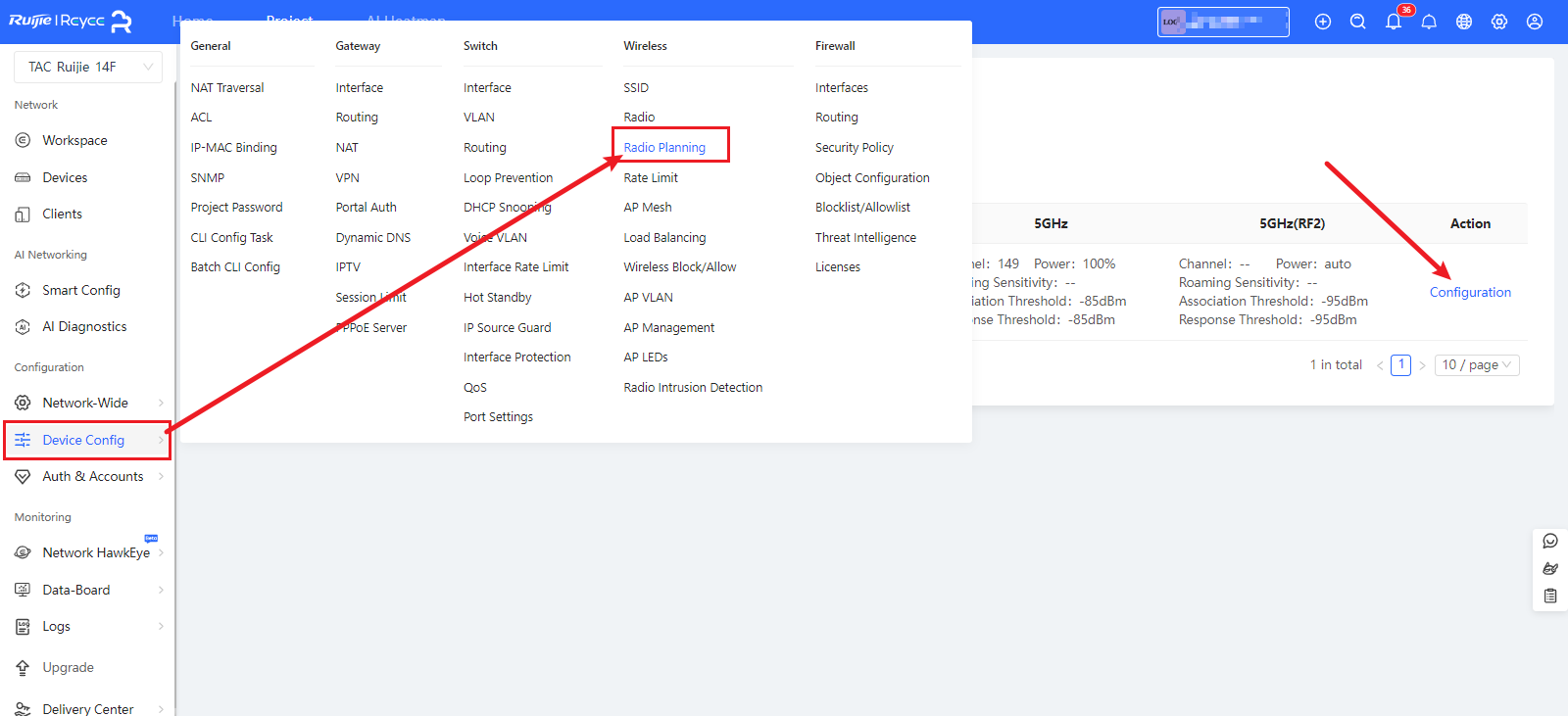Expand the Auth & Accounts chevron

(x=161, y=476)
